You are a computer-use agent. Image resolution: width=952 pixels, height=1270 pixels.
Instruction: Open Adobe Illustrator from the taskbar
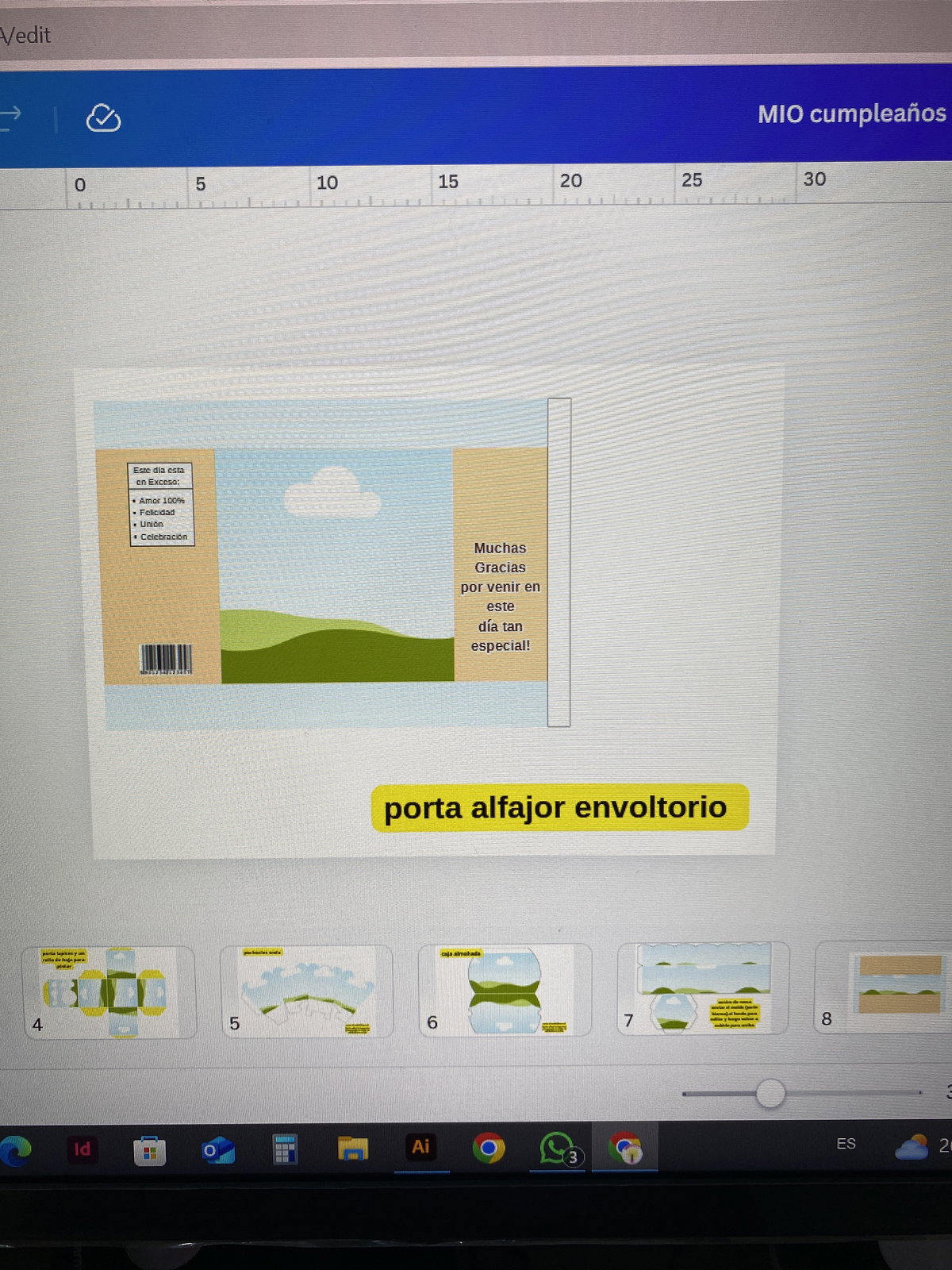pos(420,1147)
